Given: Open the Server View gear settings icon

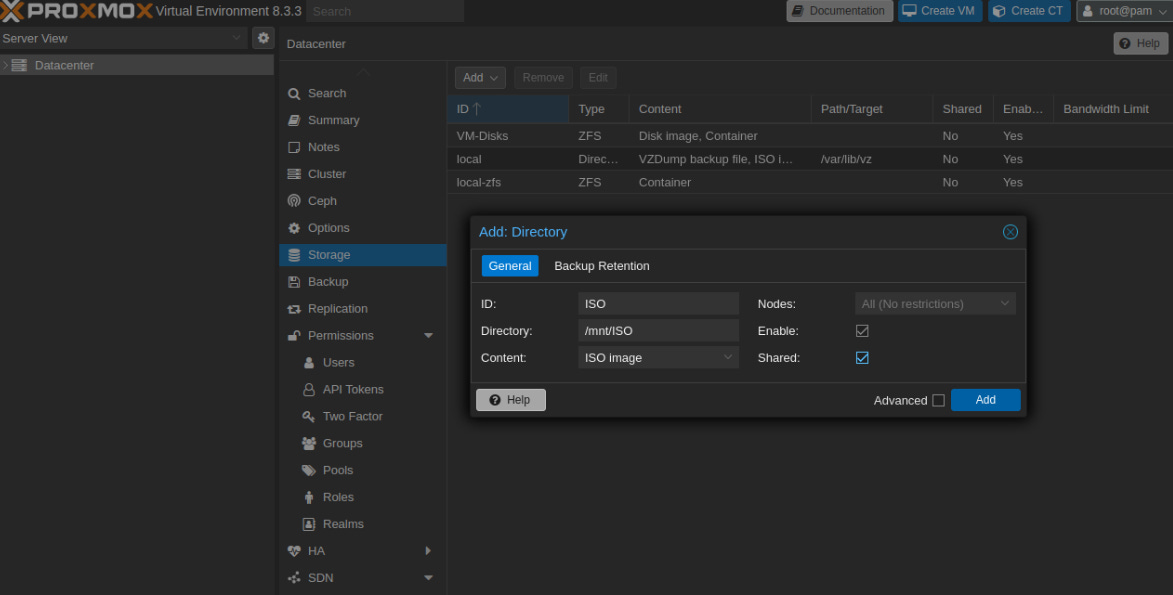Looking at the screenshot, I should [x=263, y=37].
